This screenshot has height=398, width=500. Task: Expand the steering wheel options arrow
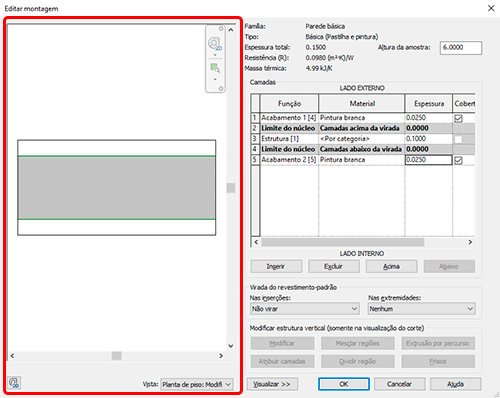[215, 55]
